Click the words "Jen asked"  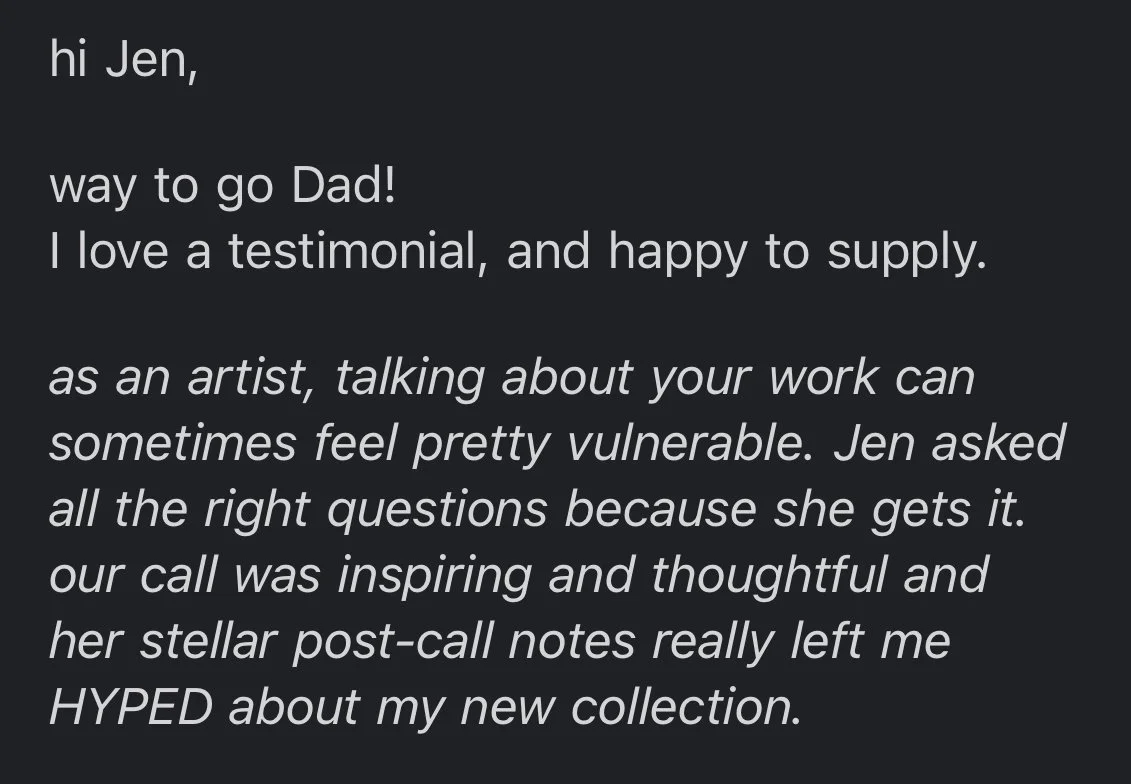coord(950,443)
